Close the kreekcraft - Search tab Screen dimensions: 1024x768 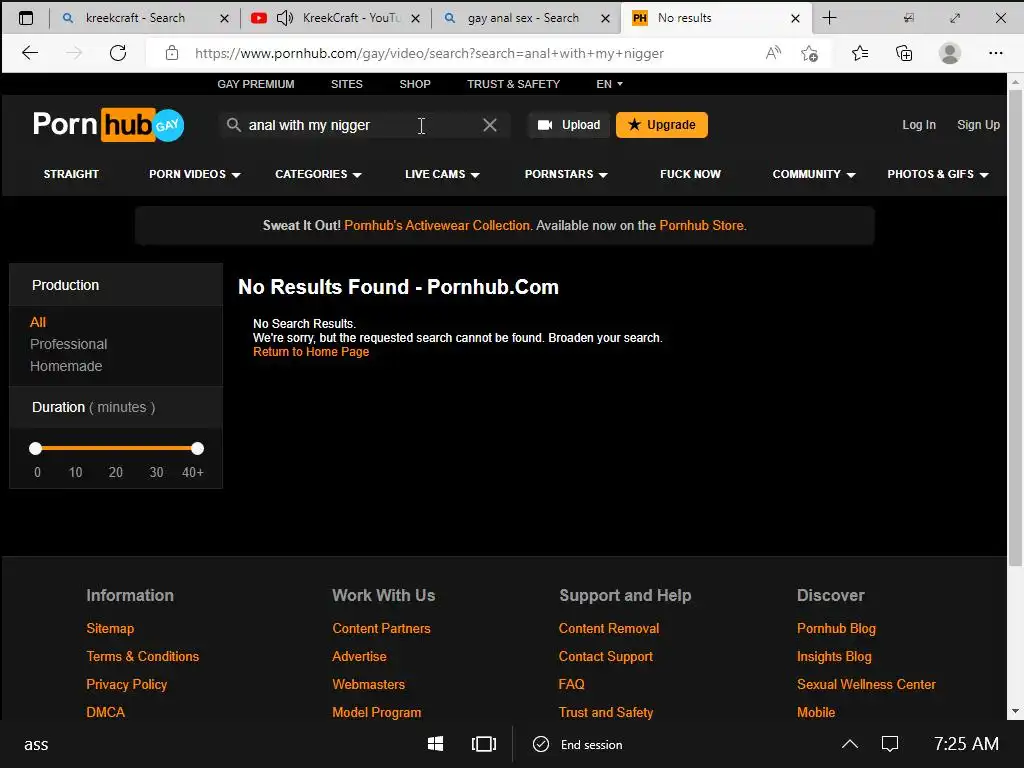(x=224, y=18)
